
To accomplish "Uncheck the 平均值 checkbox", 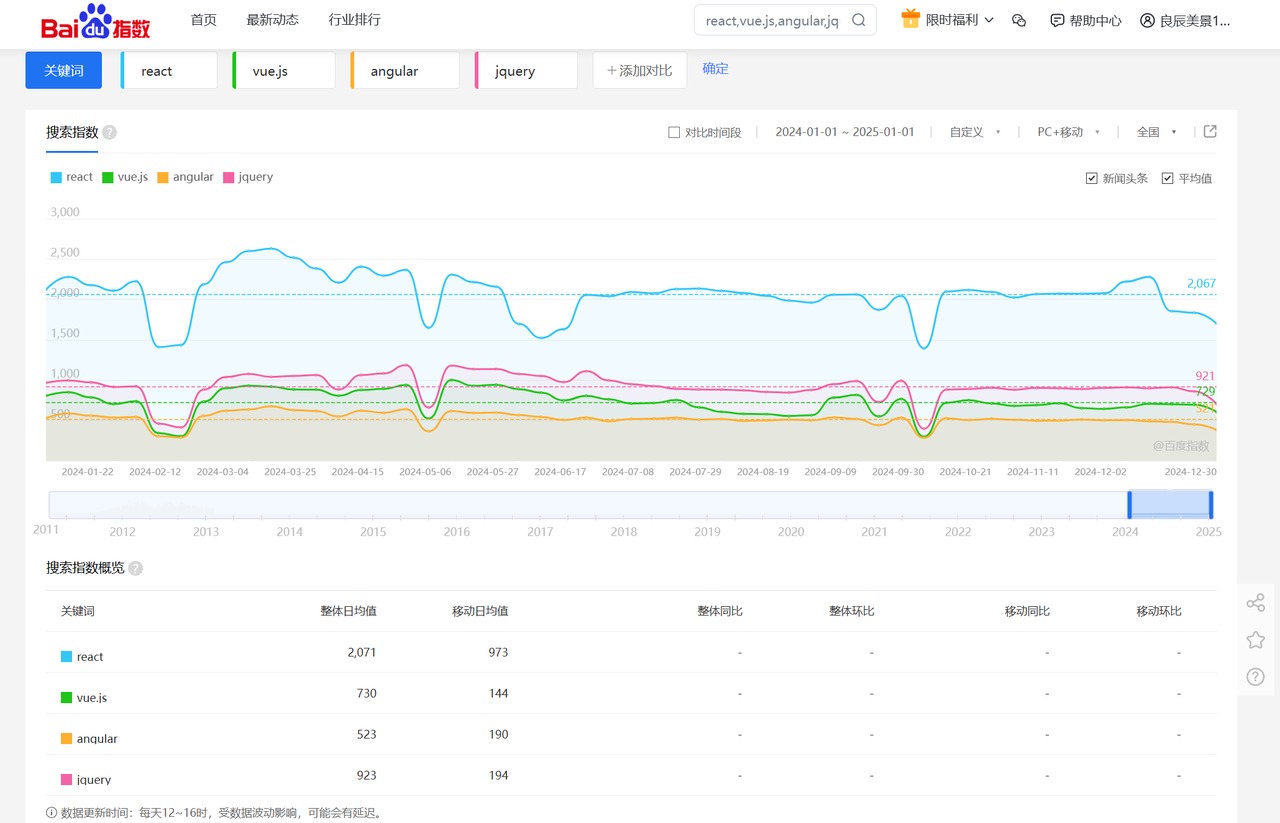I will coord(1167,178).
